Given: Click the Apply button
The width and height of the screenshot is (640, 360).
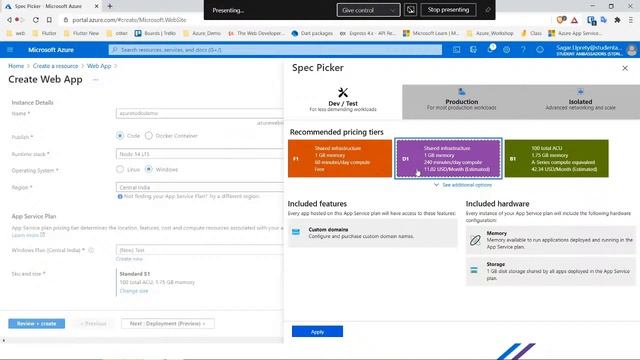Looking at the screenshot, I should (317, 331).
